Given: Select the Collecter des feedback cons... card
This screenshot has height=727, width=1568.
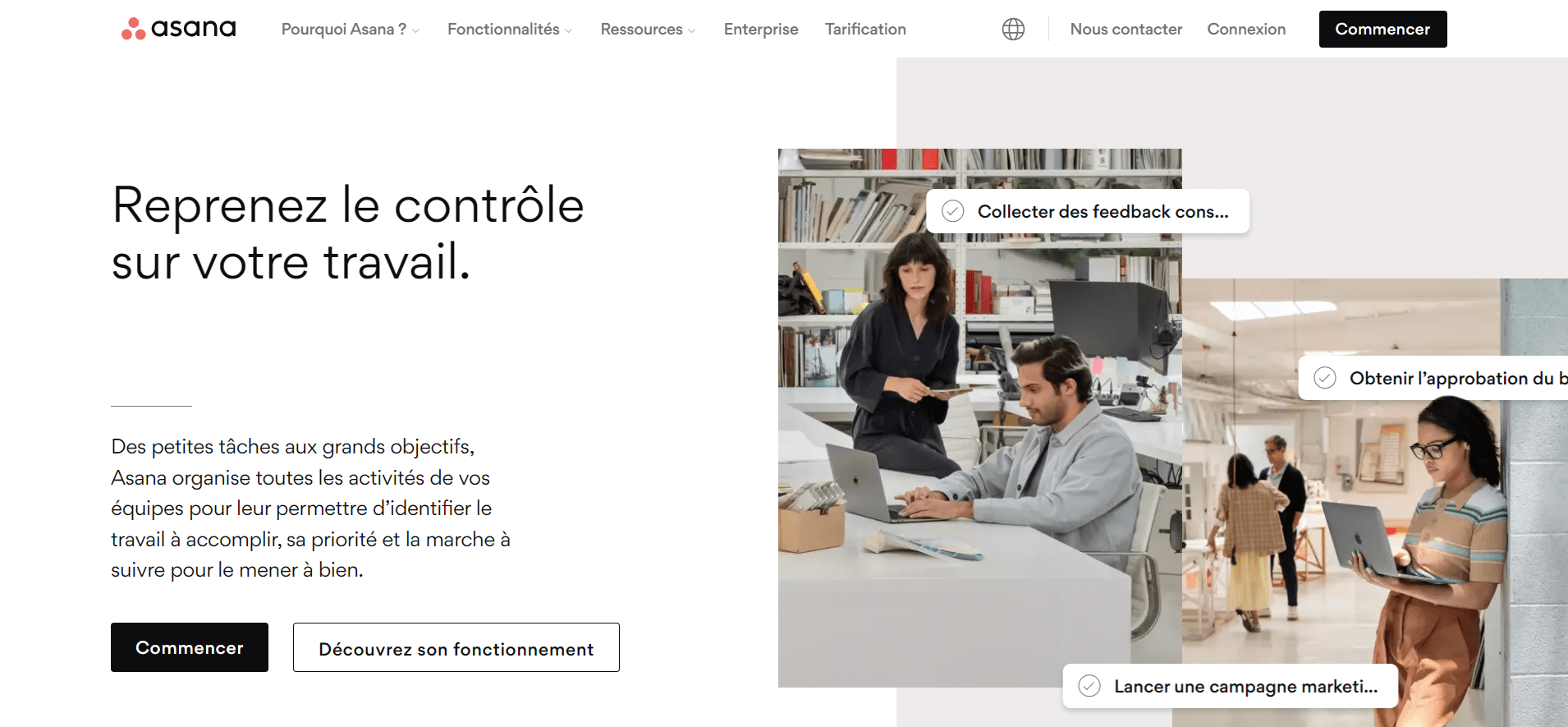Looking at the screenshot, I should click(x=1088, y=211).
